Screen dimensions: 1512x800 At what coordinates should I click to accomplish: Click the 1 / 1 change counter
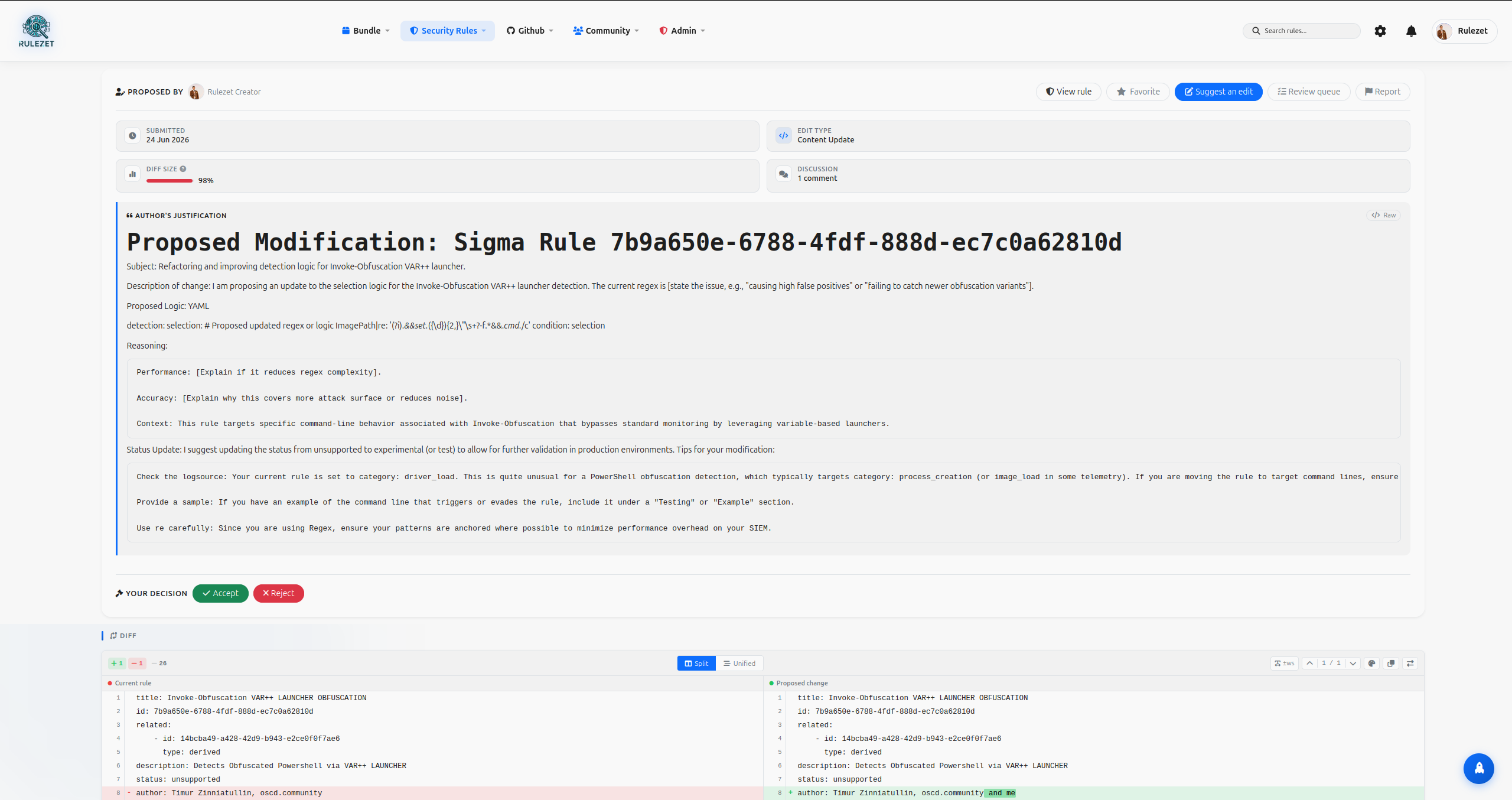(x=1331, y=663)
